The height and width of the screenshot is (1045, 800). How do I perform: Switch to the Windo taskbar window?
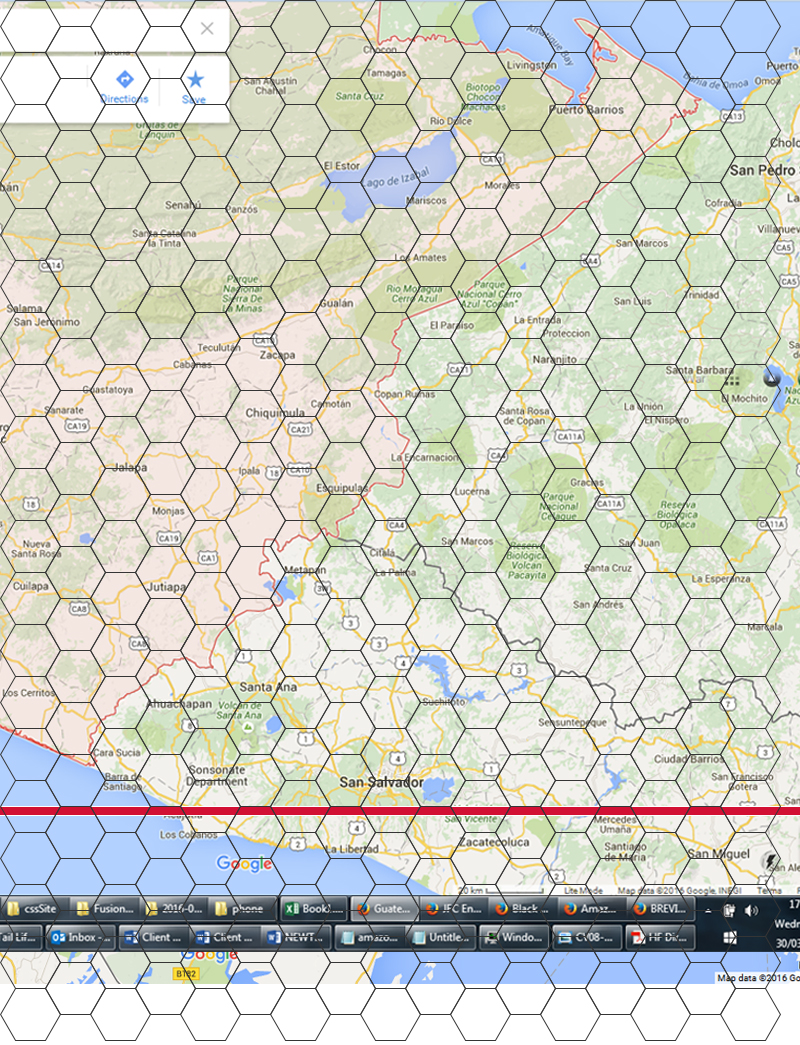point(513,937)
